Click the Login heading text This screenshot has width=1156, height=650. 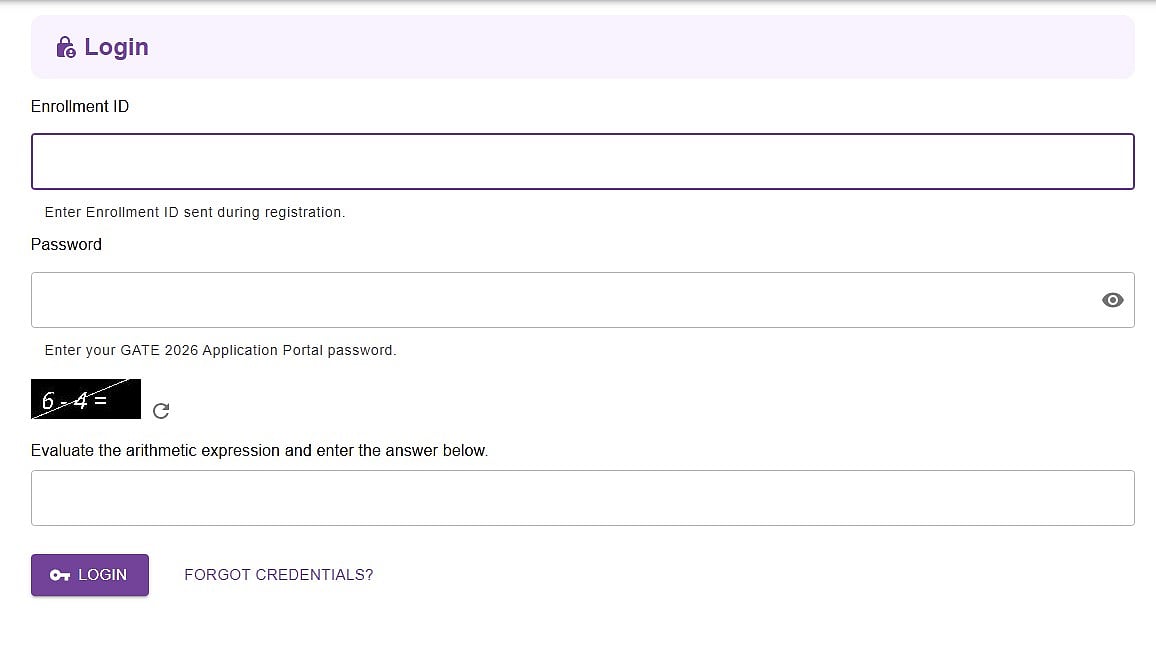(x=116, y=47)
